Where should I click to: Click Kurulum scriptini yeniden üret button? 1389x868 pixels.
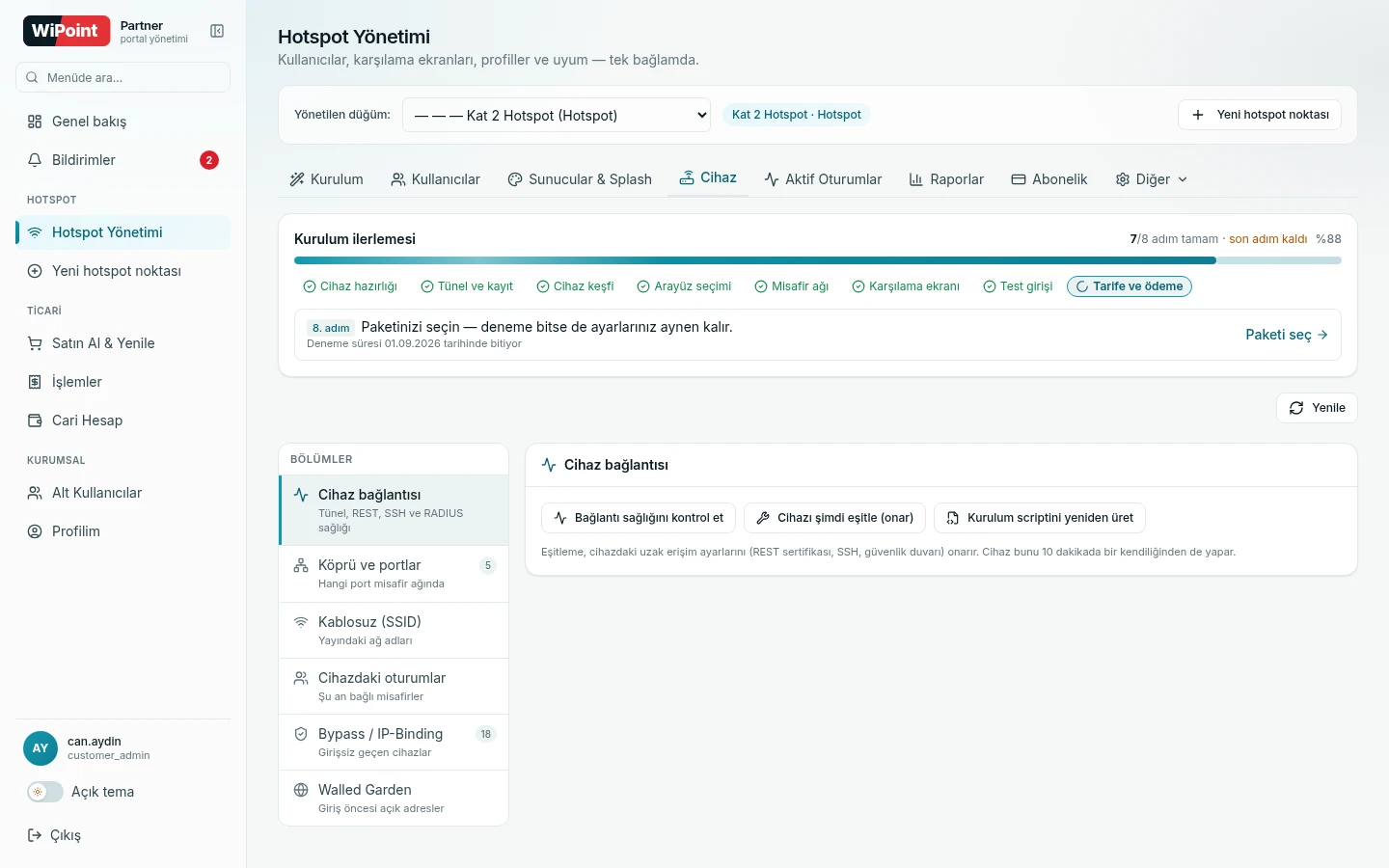tap(1040, 518)
